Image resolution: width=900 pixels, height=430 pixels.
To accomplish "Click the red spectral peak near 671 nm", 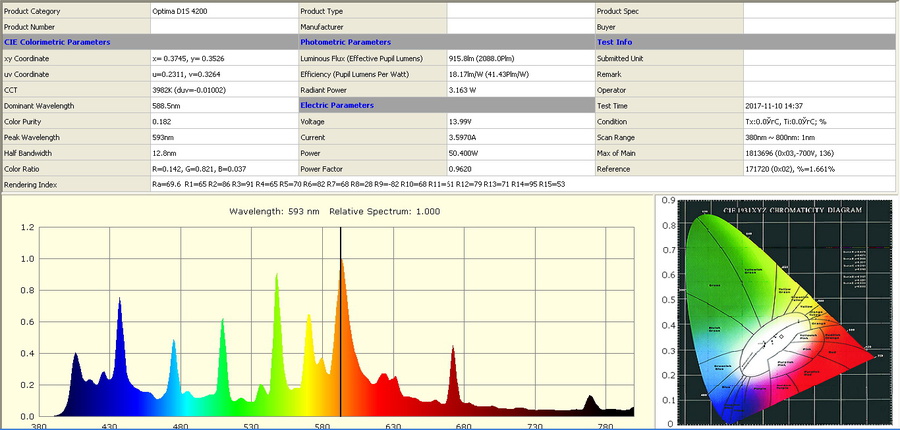I will [453, 379].
